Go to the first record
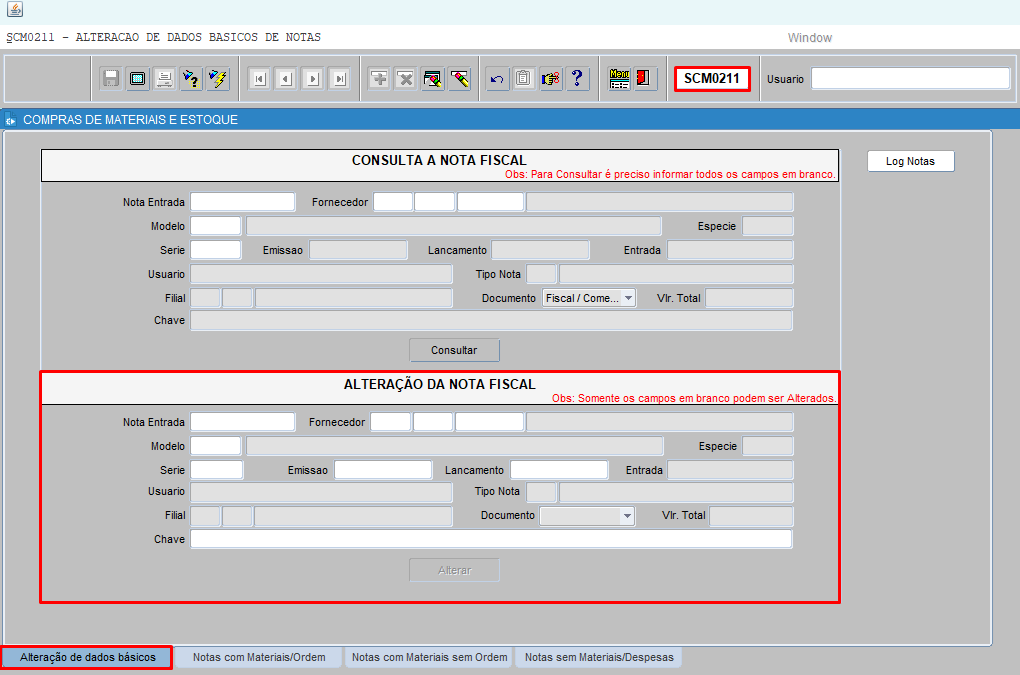This screenshot has height=675, width=1020. (259, 79)
